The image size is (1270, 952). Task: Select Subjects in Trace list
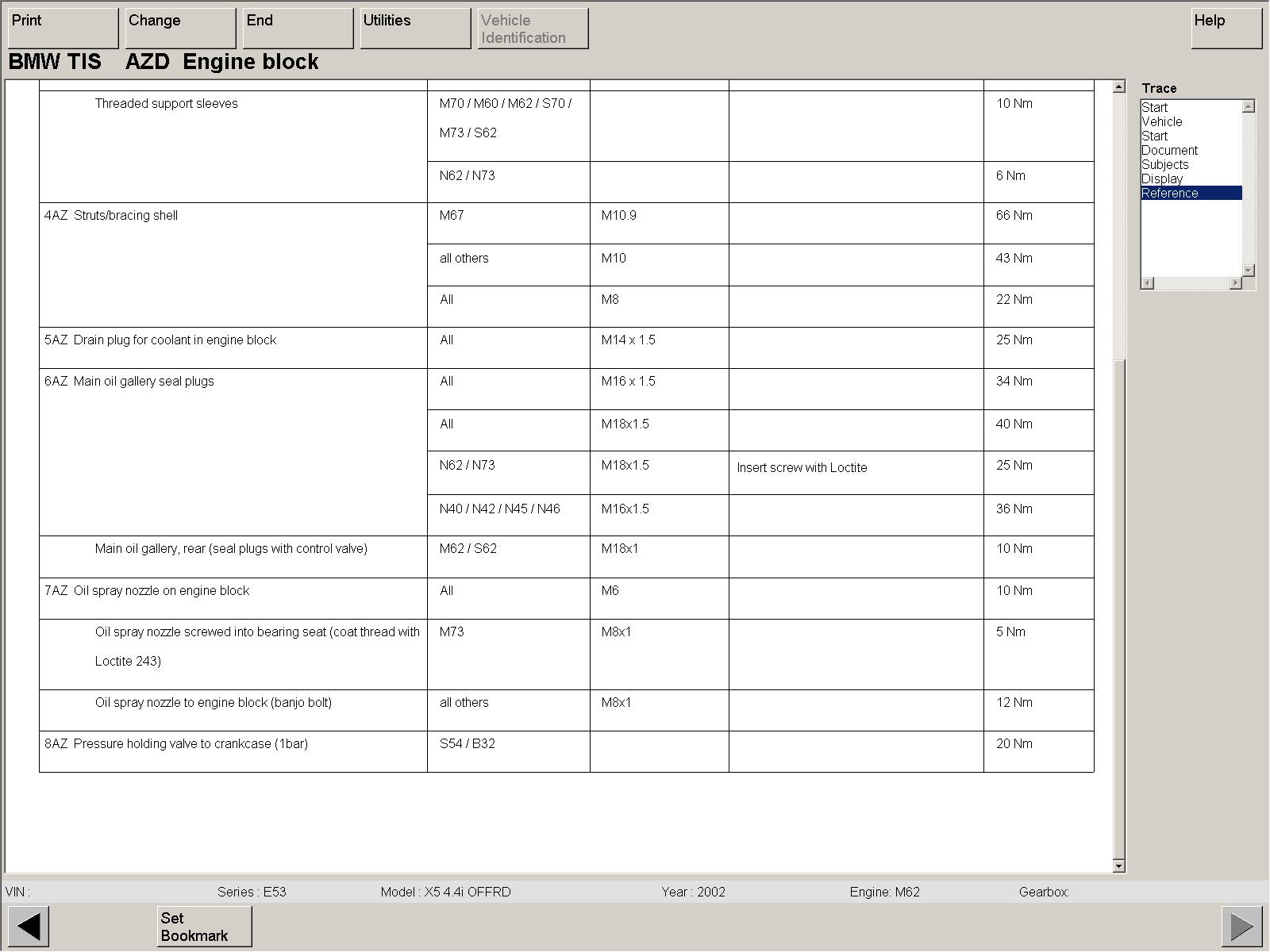coord(1164,164)
